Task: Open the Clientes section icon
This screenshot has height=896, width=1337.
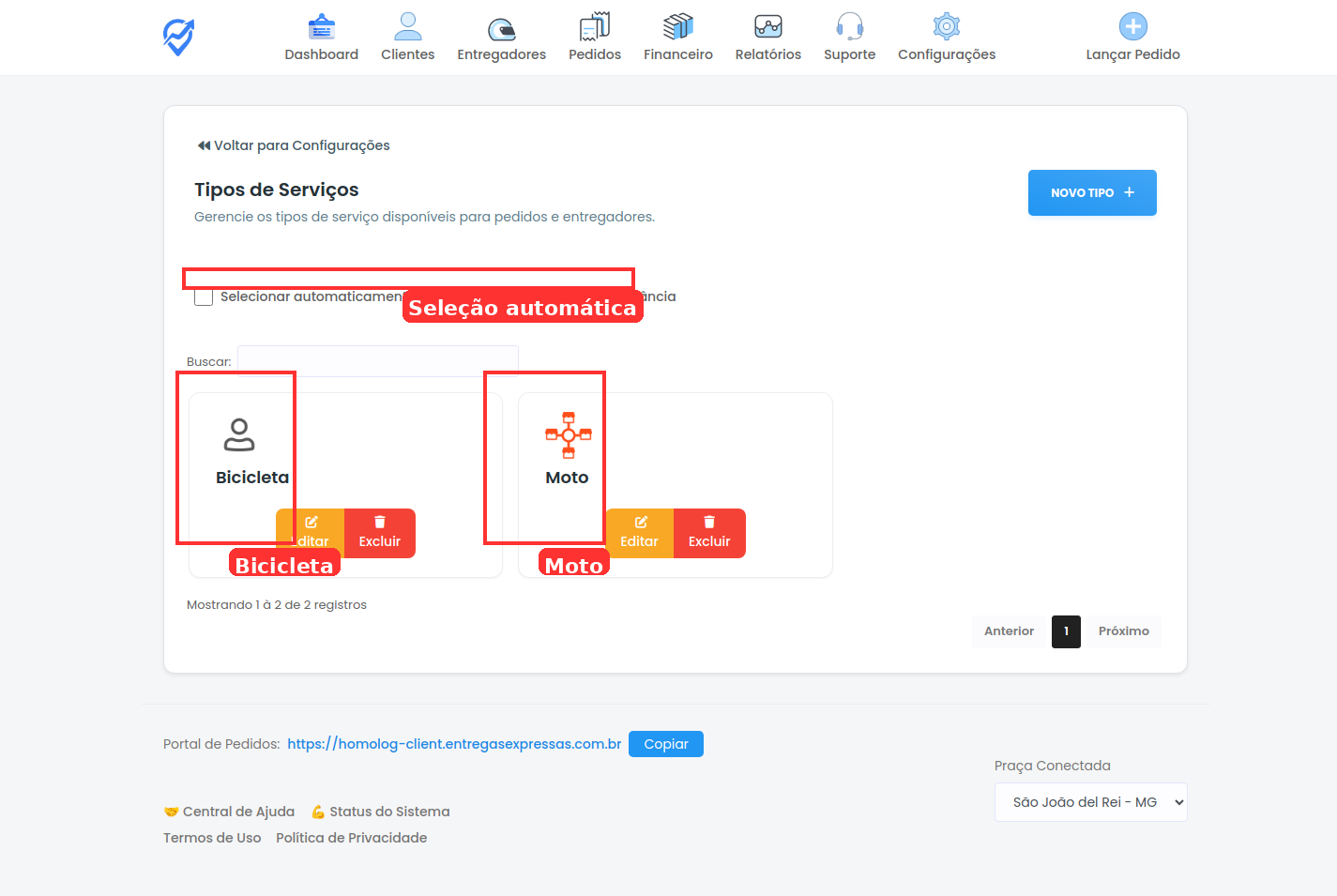Action: pyautogui.click(x=407, y=27)
